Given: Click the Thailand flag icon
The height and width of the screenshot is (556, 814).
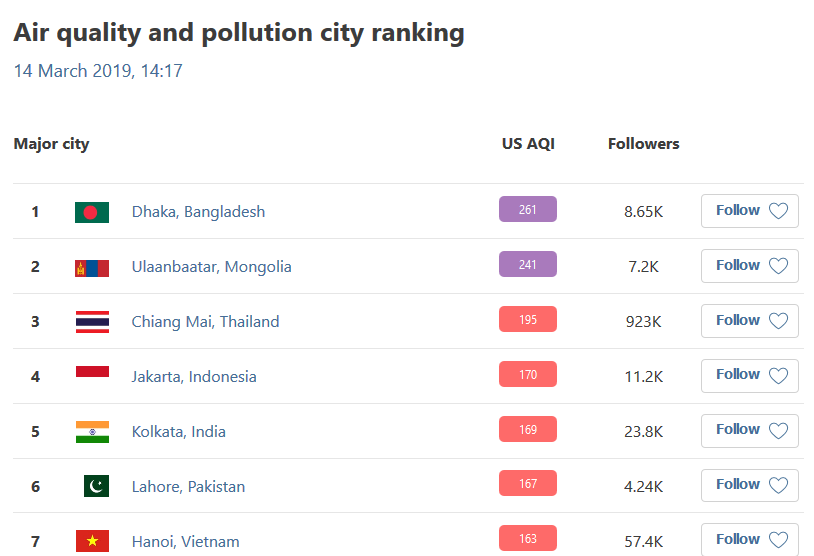Looking at the screenshot, I should click(92, 322).
